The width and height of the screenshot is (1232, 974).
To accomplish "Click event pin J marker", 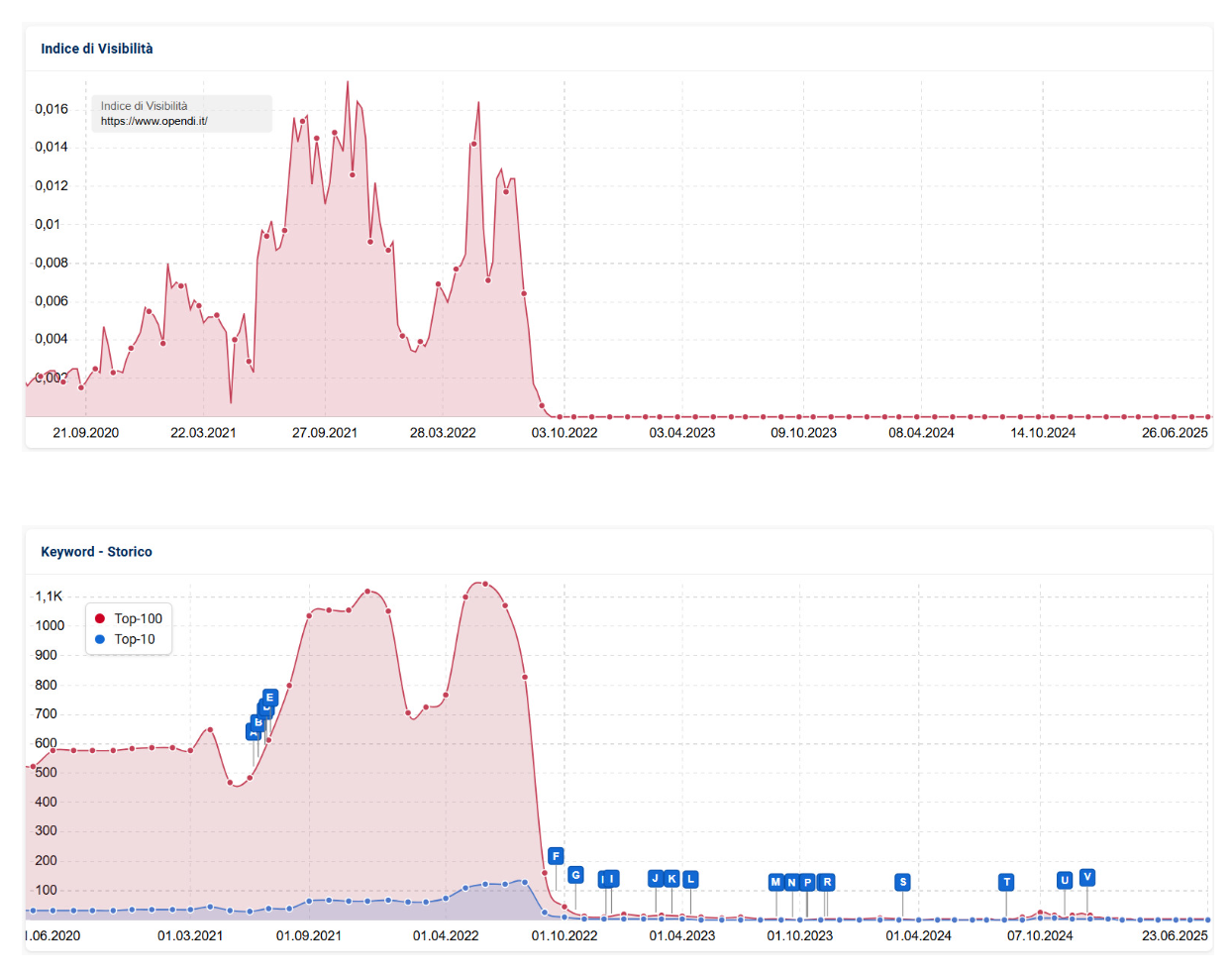I will (x=655, y=879).
